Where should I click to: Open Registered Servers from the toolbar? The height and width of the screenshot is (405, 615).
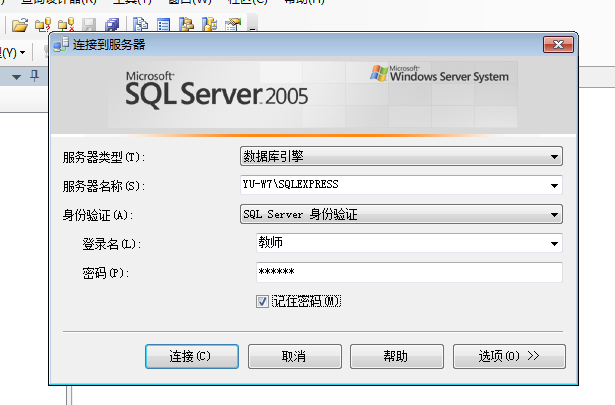pos(140,24)
